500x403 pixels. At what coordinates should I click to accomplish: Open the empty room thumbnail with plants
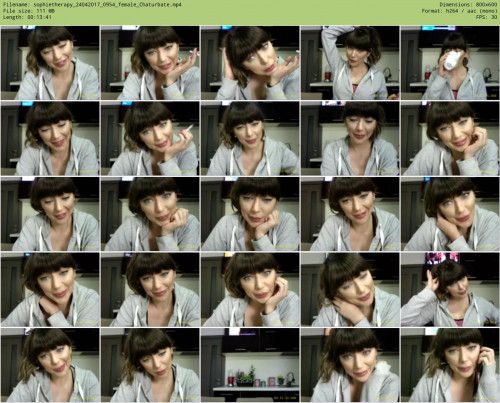pos(250,365)
